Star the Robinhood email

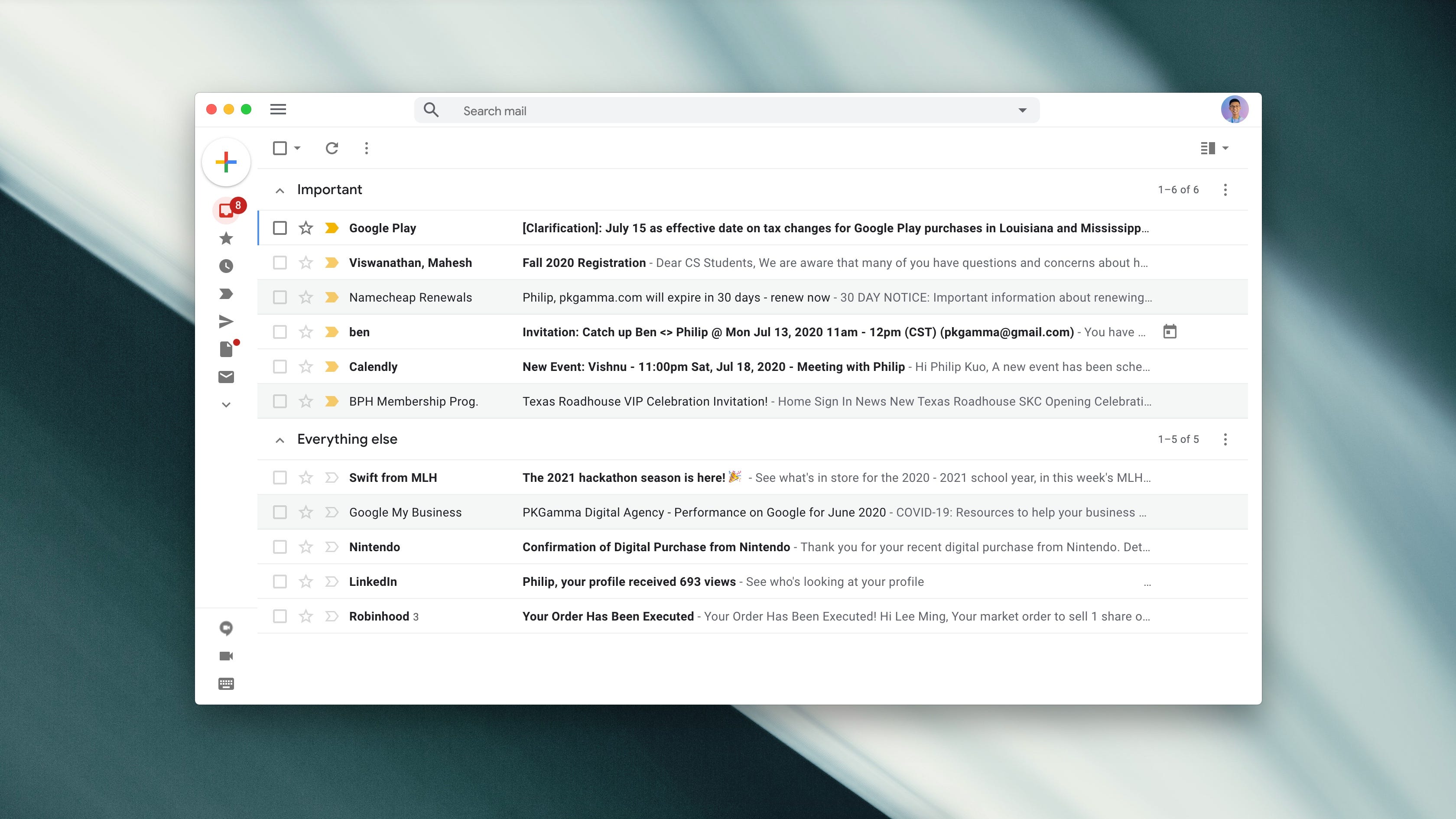click(306, 616)
